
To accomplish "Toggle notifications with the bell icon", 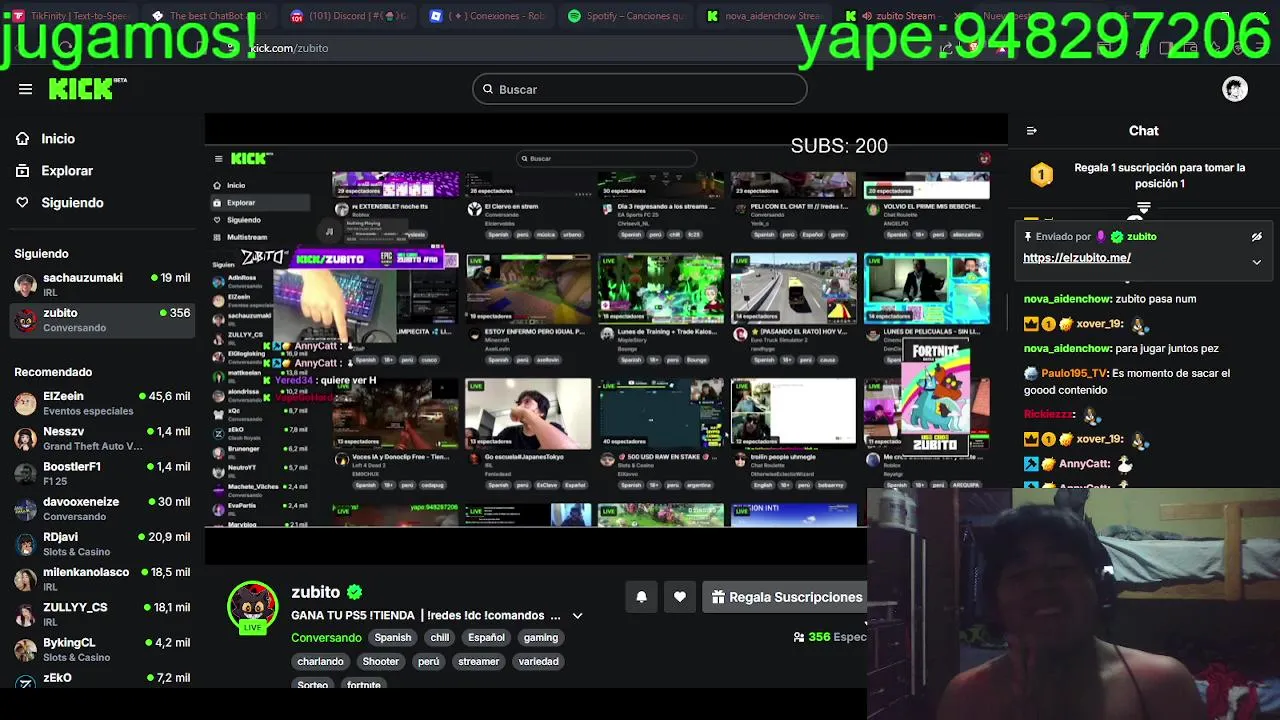I will coord(642,597).
